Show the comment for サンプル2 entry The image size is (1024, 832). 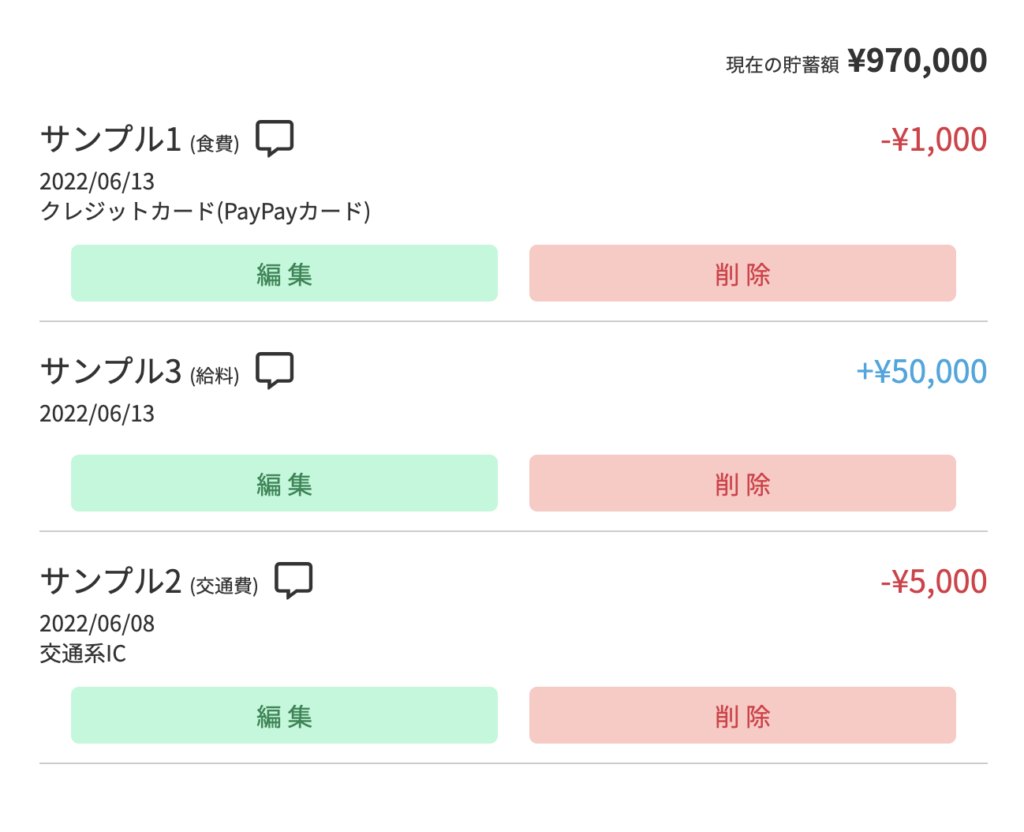point(293,581)
